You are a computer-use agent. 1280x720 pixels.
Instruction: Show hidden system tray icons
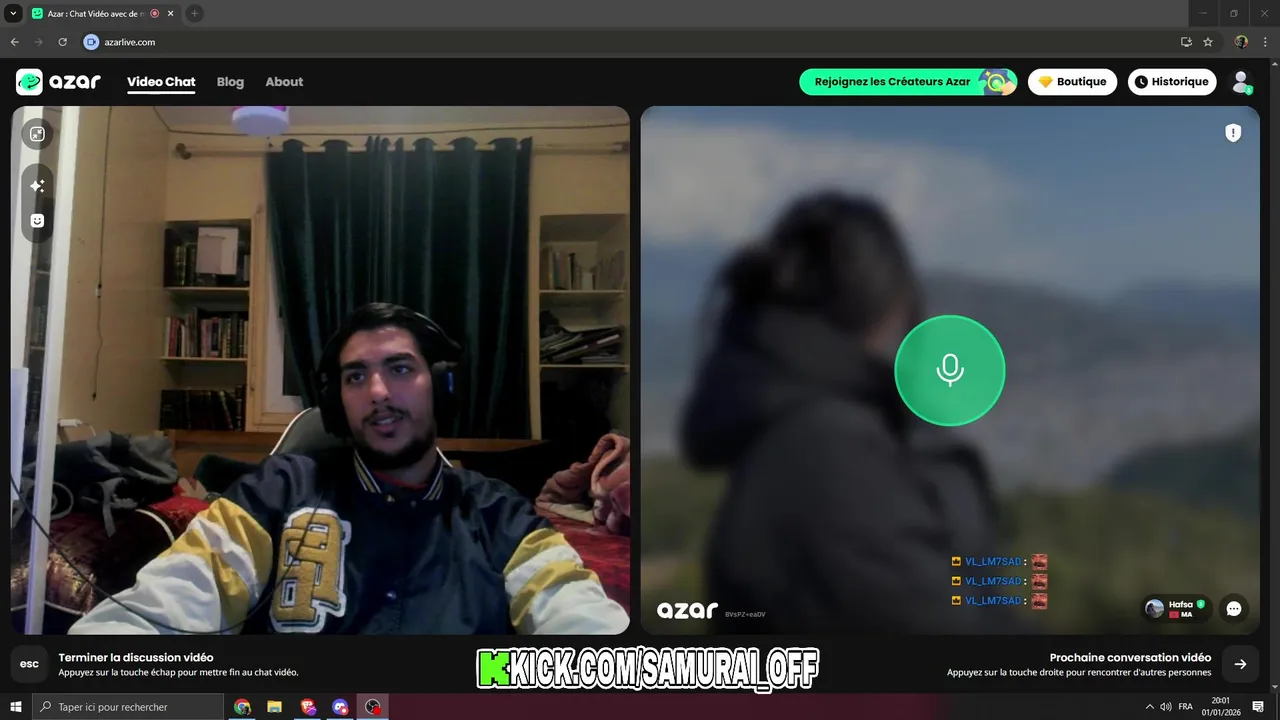tap(1149, 707)
